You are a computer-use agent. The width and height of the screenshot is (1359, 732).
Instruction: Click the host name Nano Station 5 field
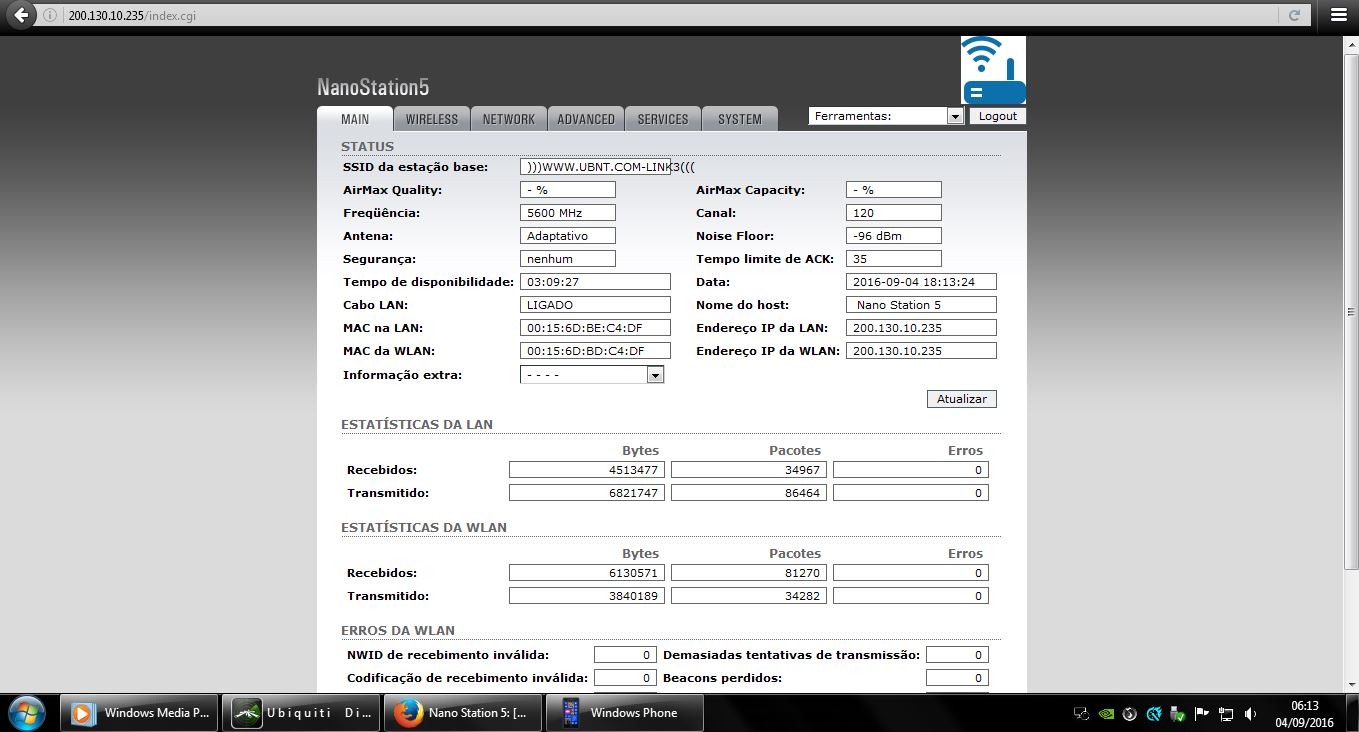(921, 305)
